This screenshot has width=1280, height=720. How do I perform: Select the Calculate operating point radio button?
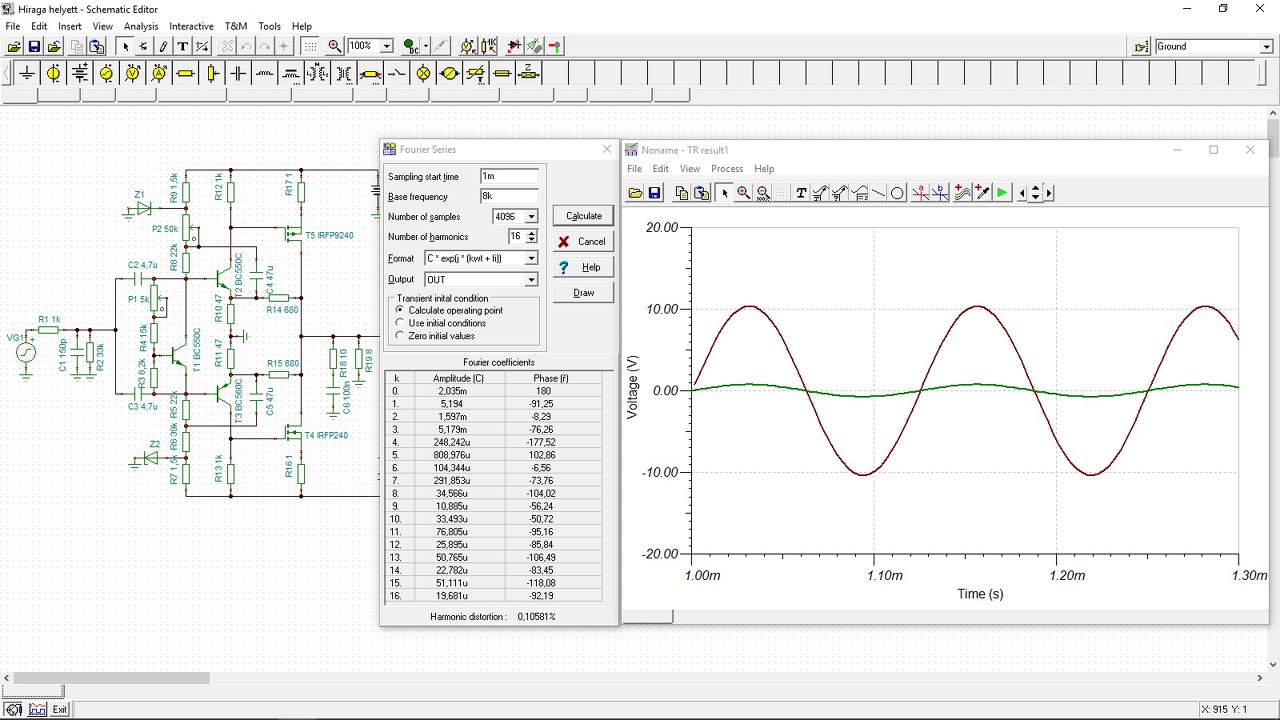(x=401, y=310)
